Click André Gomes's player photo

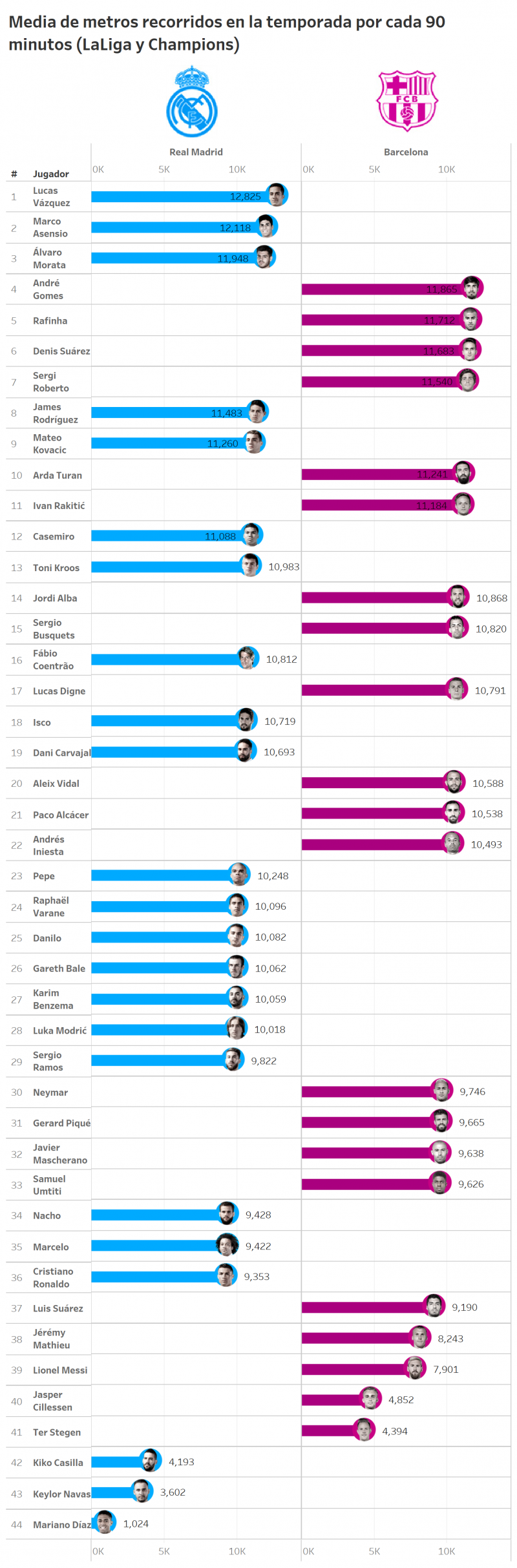point(472,288)
